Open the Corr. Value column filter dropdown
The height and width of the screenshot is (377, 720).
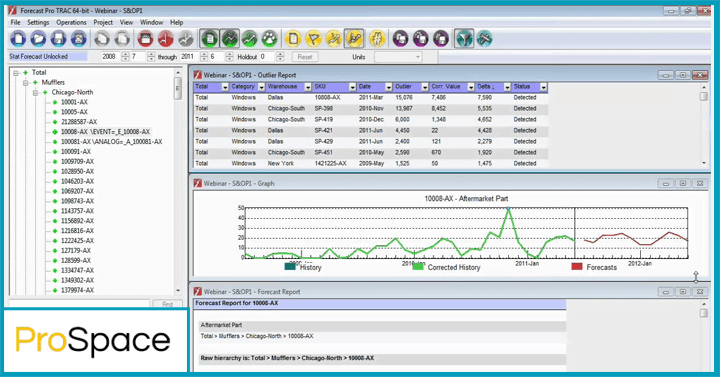(x=471, y=87)
